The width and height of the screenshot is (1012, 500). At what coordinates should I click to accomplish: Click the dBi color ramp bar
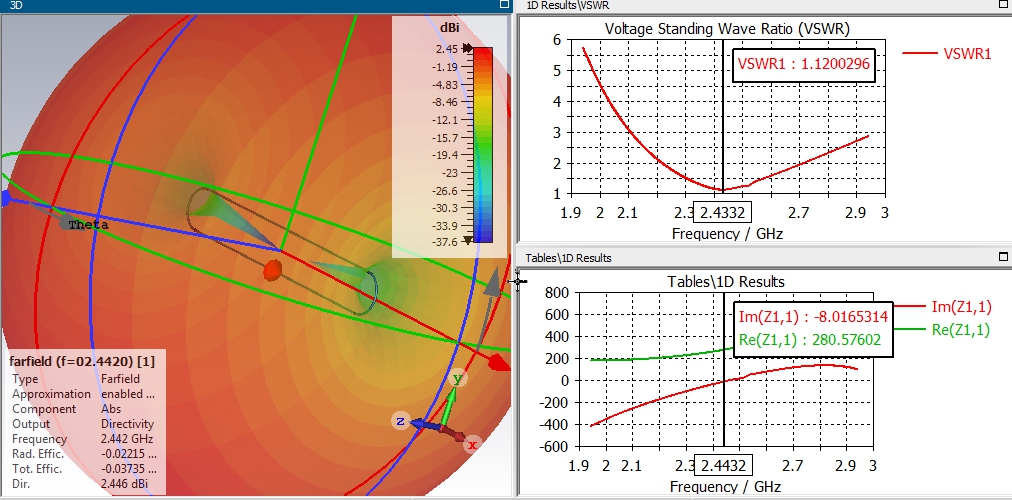[483, 145]
